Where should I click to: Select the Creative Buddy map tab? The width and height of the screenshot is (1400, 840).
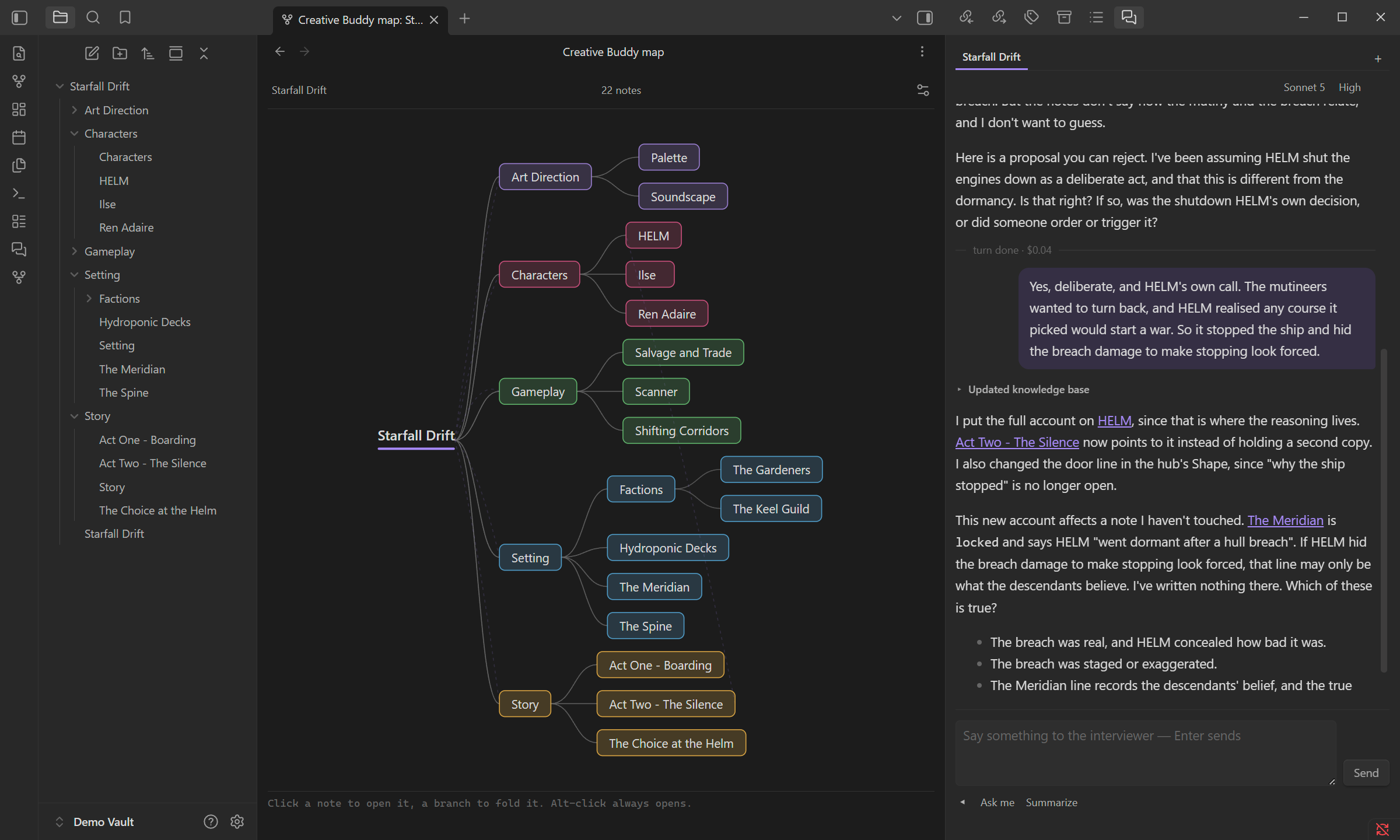[x=360, y=19]
